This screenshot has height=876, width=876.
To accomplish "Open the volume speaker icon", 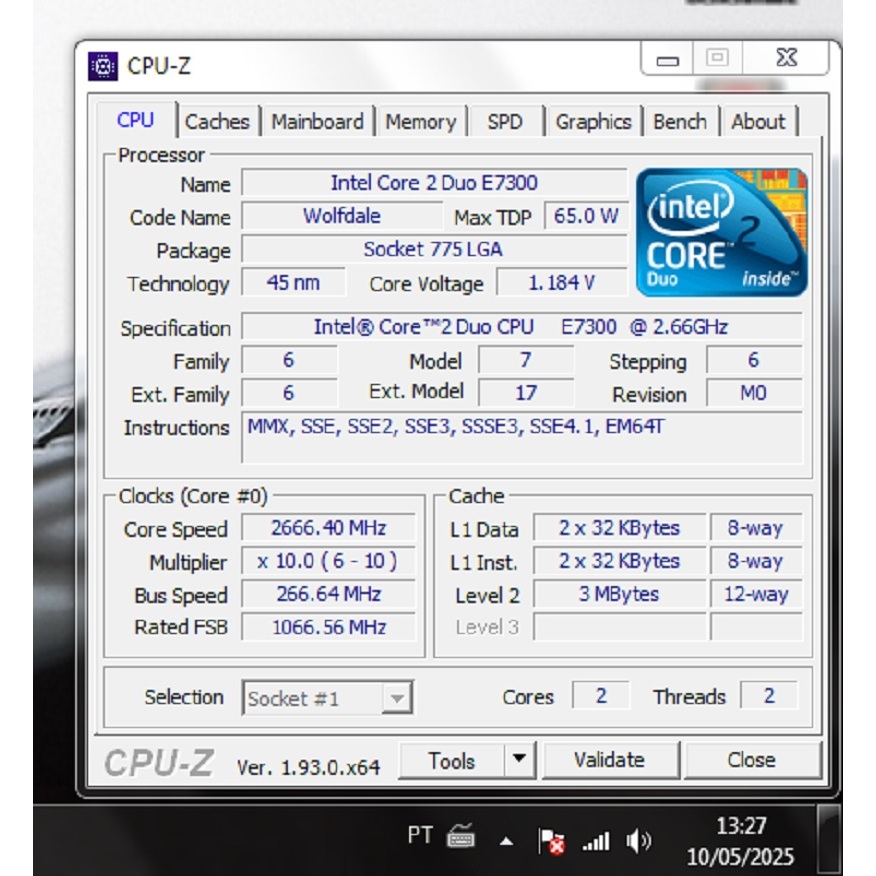I will (639, 841).
